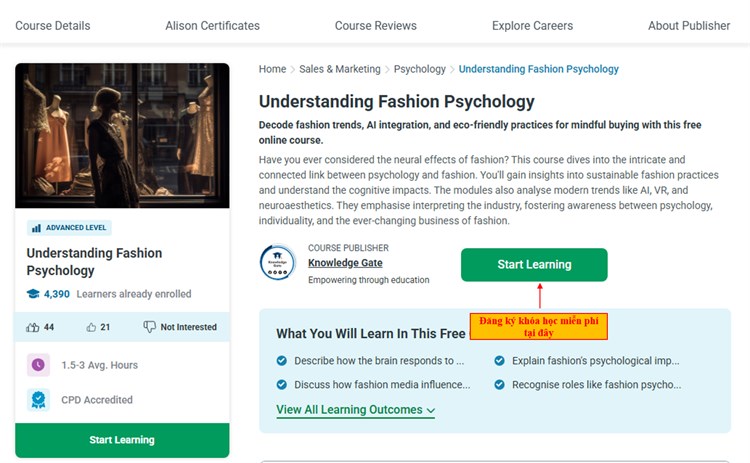Screen dimensions: 750x463
Task: Open the Course Reviews tab
Action: click(375, 25)
